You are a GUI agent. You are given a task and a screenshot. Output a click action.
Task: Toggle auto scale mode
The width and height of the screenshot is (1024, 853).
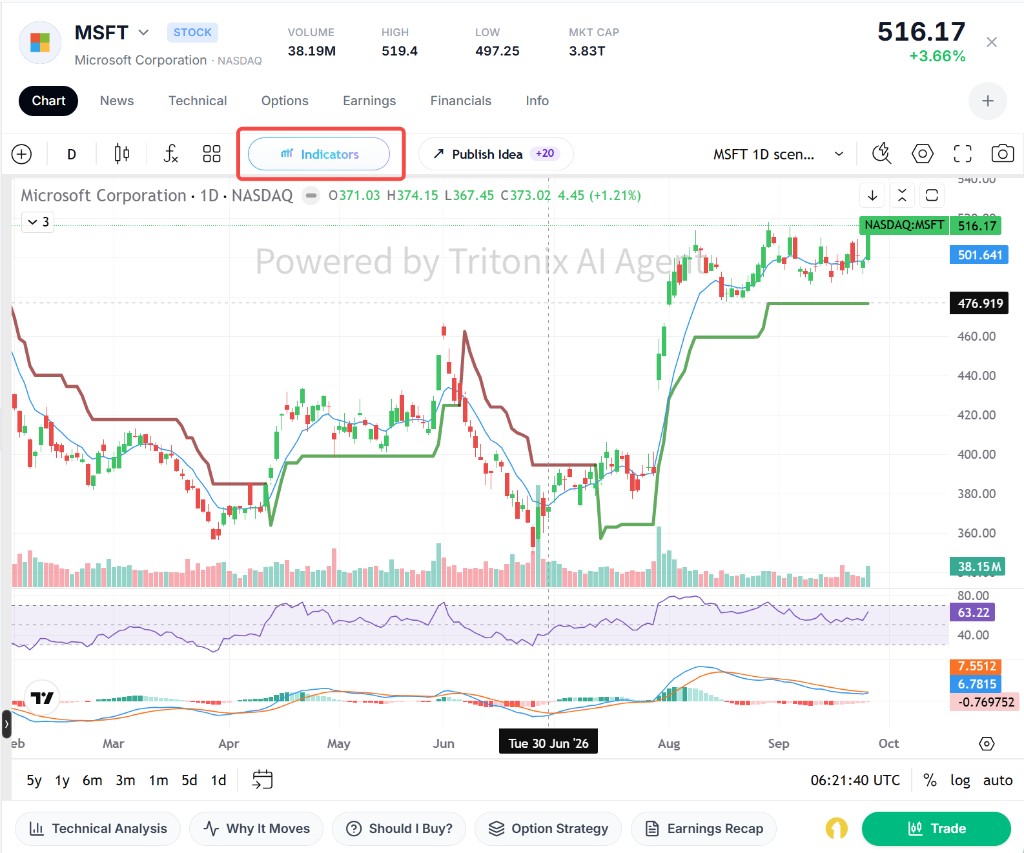tap(997, 780)
